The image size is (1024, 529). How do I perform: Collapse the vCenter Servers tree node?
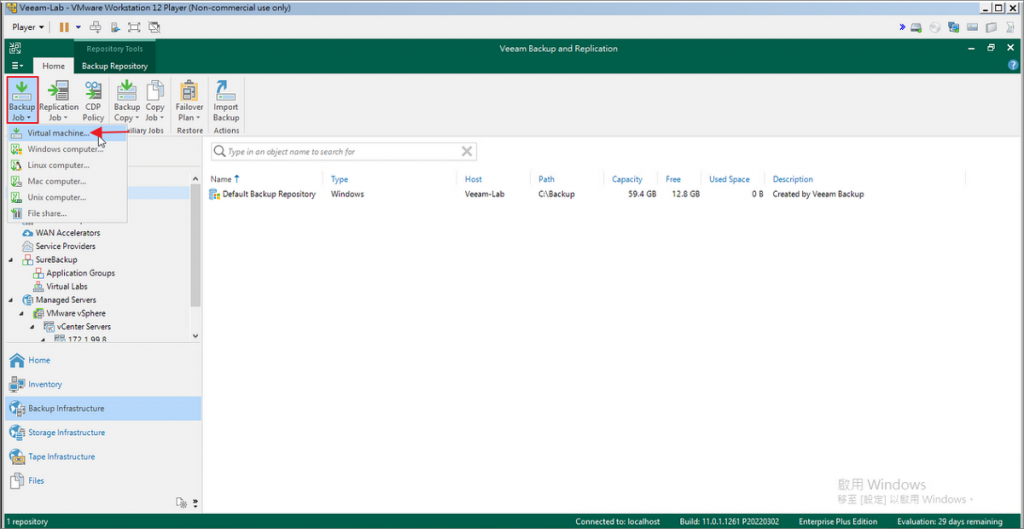tap(33, 327)
